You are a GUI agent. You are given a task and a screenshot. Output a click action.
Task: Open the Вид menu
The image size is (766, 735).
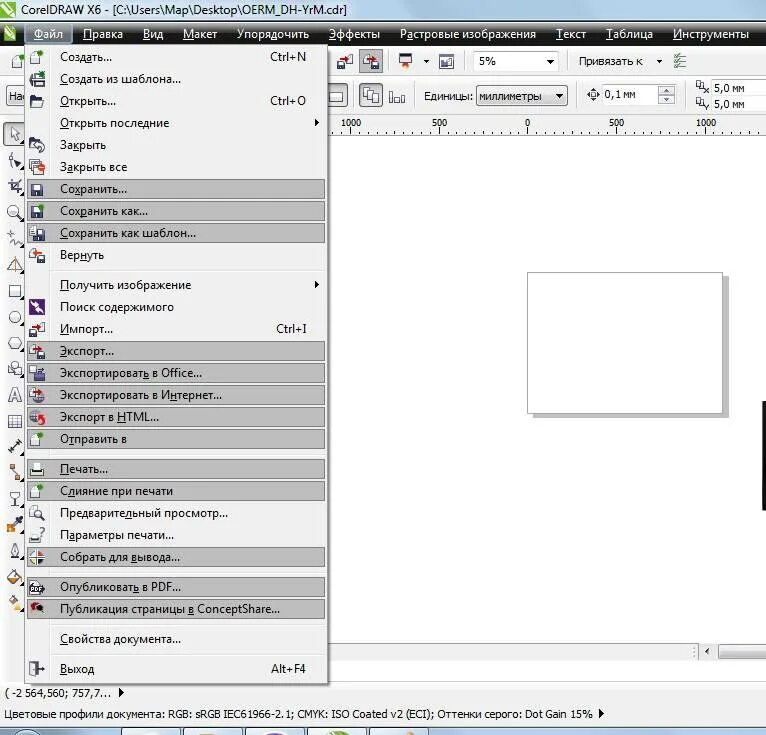coord(153,34)
